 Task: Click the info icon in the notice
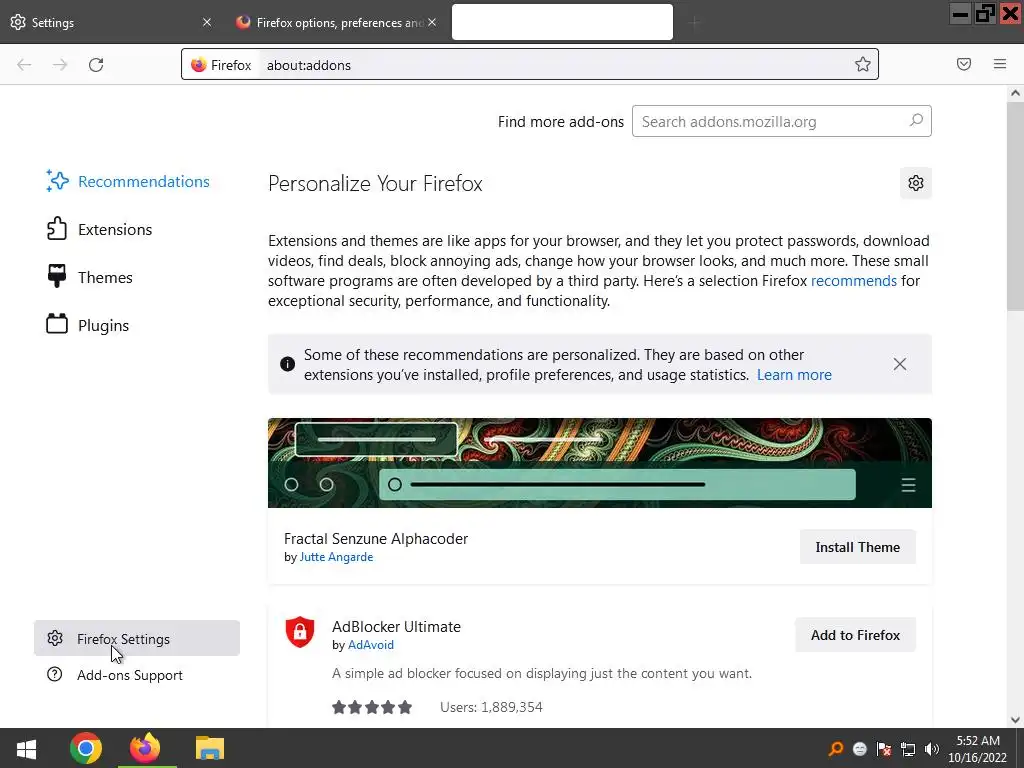(287, 364)
